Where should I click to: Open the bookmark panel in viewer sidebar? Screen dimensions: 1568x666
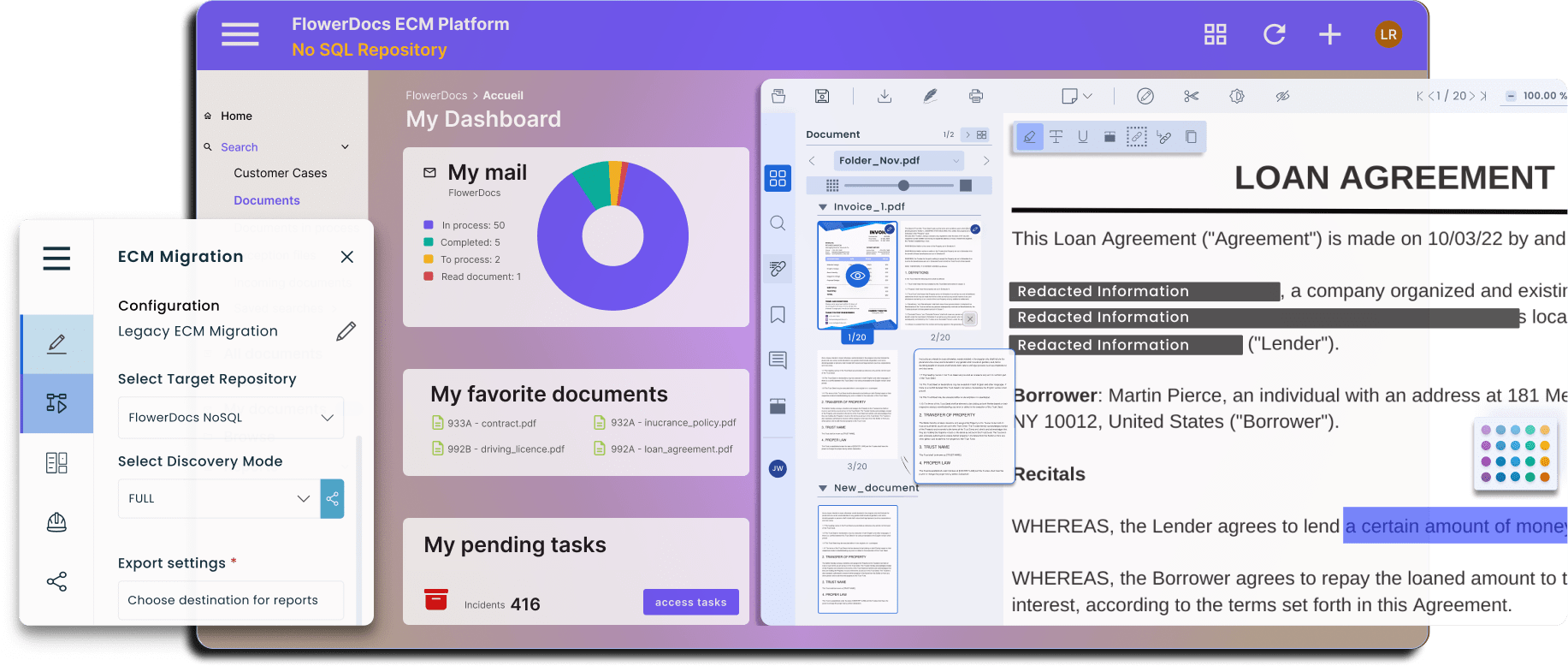pyautogui.click(x=778, y=315)
